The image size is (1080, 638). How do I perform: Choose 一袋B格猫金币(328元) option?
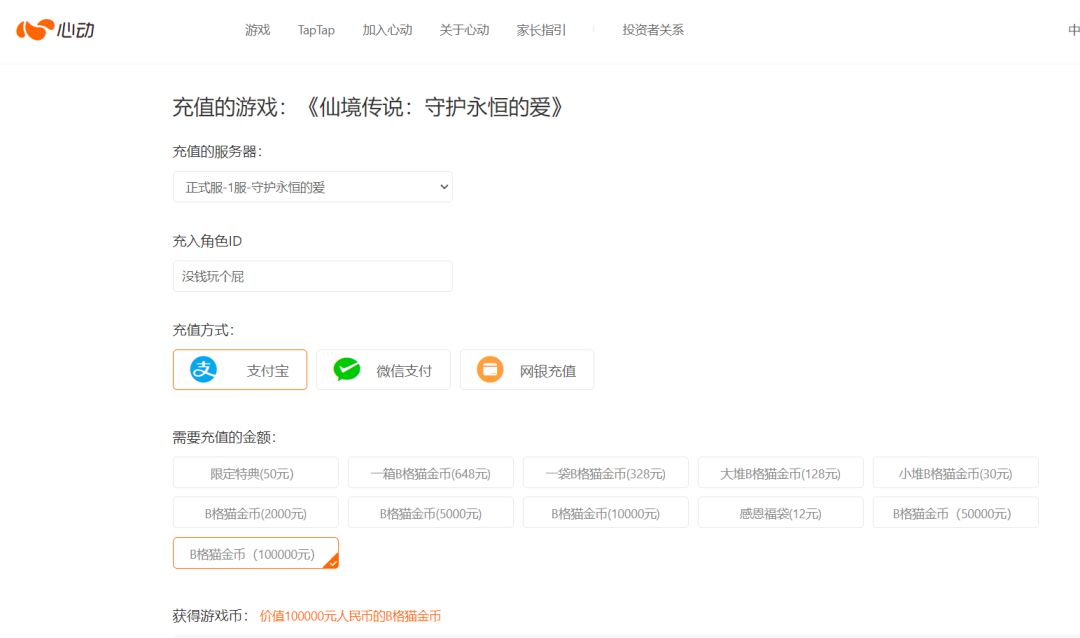coord(605,473)
